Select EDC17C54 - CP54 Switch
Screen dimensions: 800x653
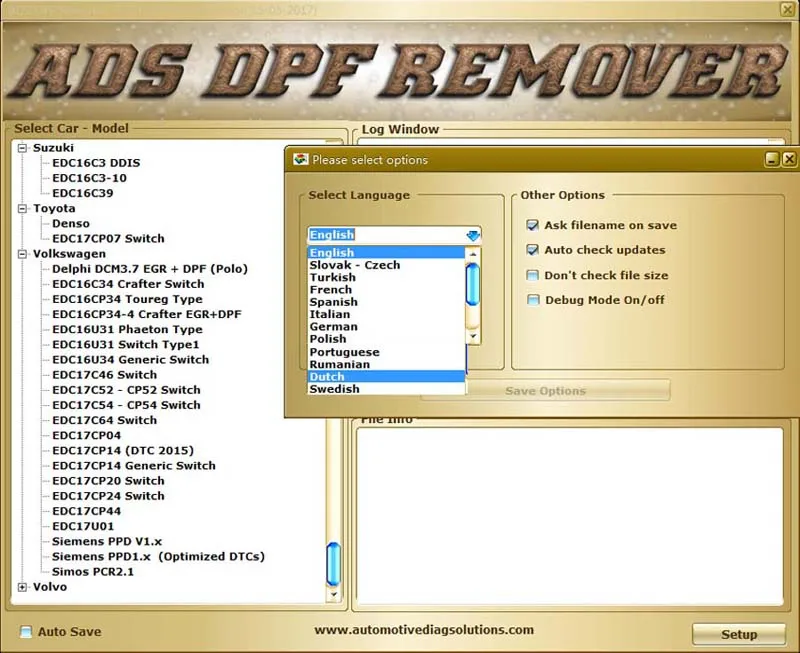(126, 405)
